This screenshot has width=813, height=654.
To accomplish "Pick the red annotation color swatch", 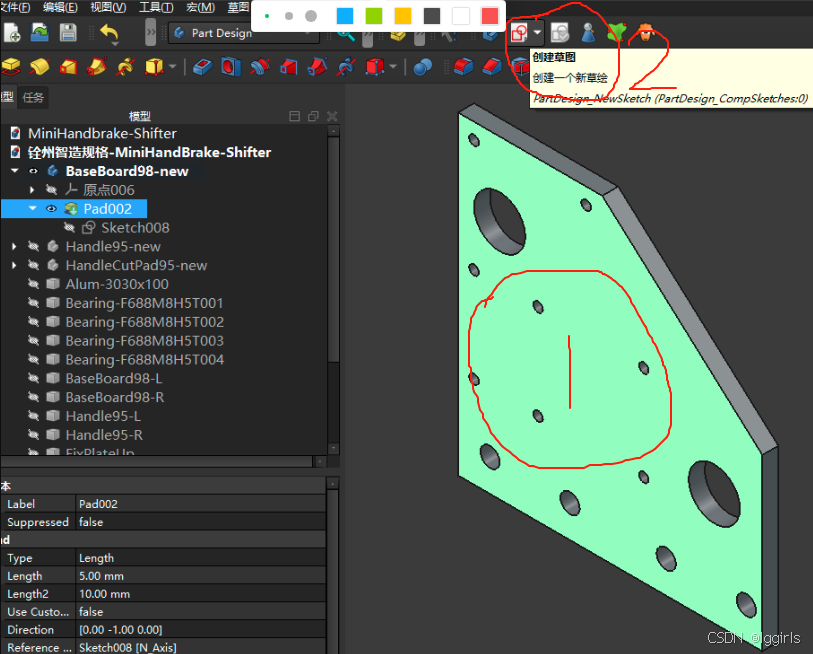I will point(490,16).
